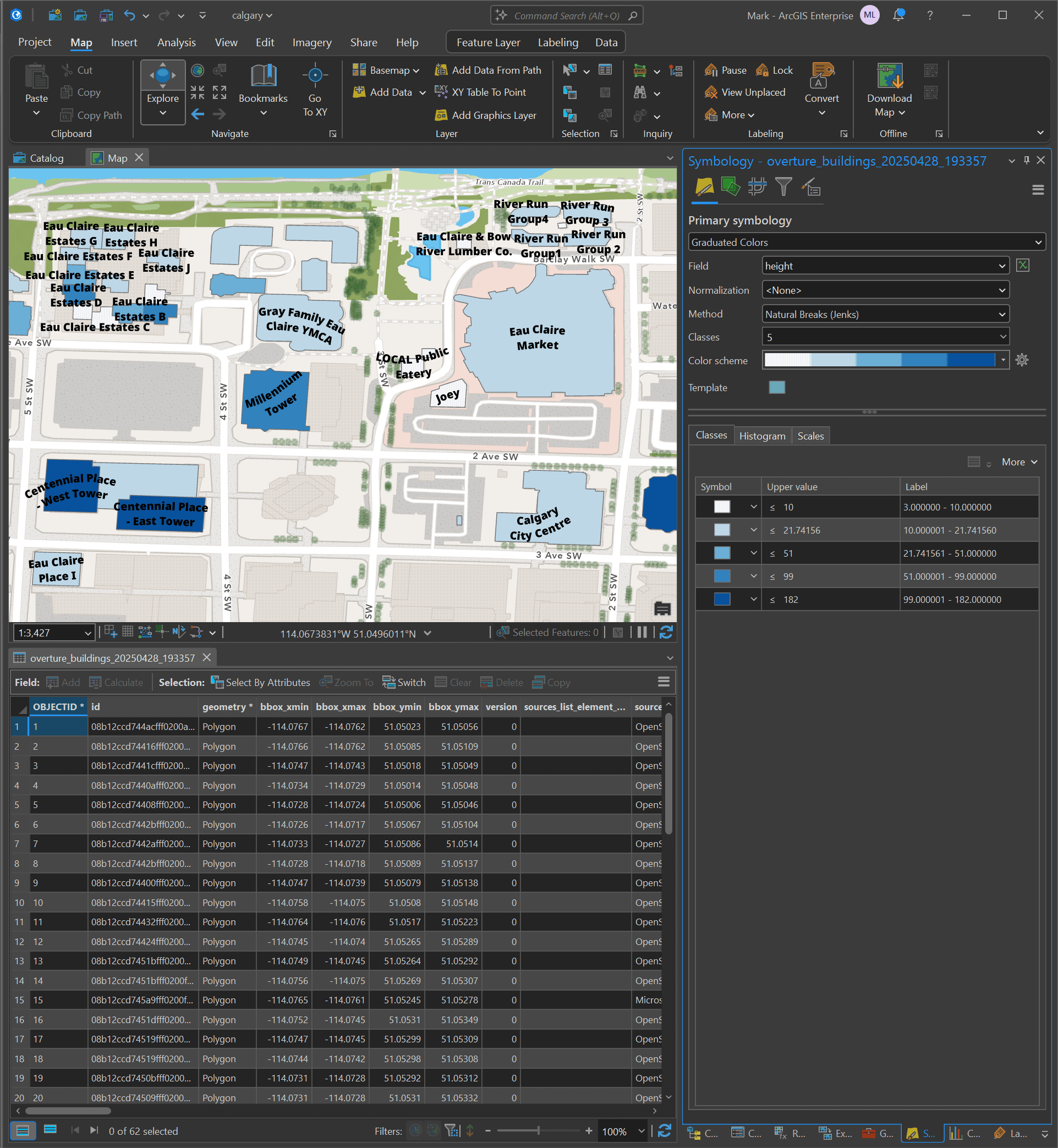This screenshot has width=1058, height=1148.
Task: Open XY Table To Point tool
Action: [480, 92]
